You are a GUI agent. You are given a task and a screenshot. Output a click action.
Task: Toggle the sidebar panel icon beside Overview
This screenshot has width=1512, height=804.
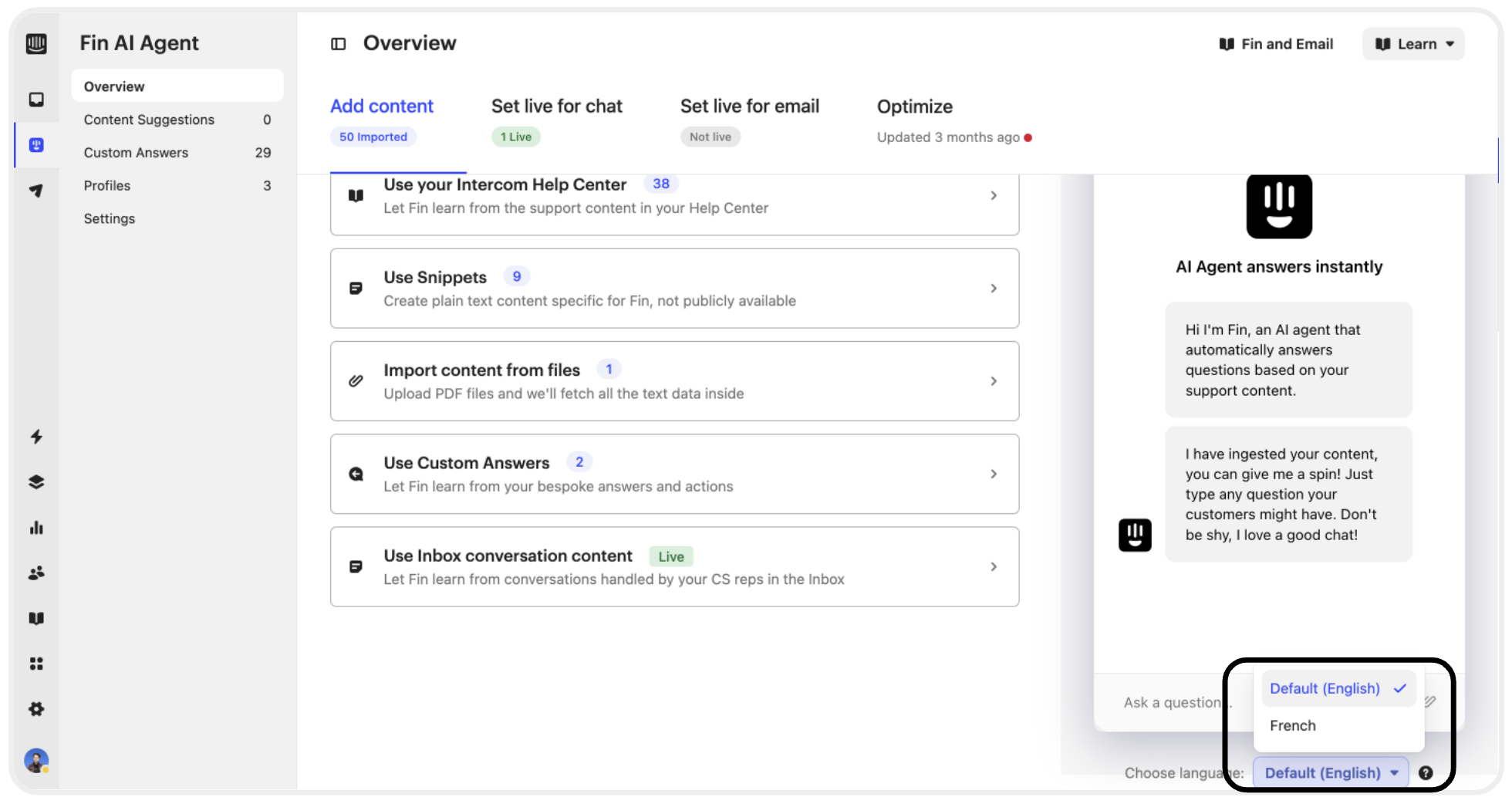tap(339, 44)
